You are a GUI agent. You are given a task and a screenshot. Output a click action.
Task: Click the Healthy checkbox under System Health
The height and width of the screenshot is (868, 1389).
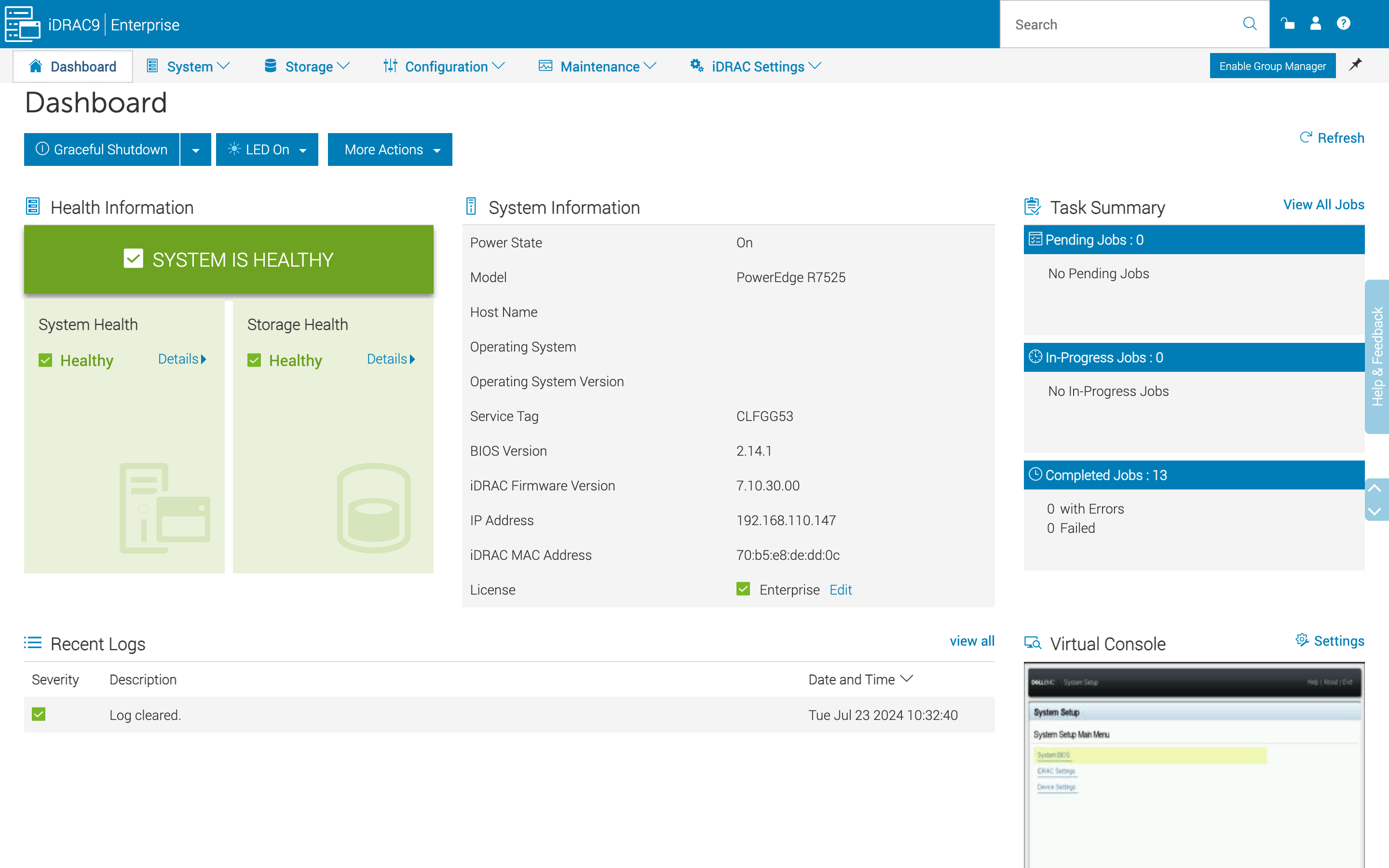tap(45, 360)
